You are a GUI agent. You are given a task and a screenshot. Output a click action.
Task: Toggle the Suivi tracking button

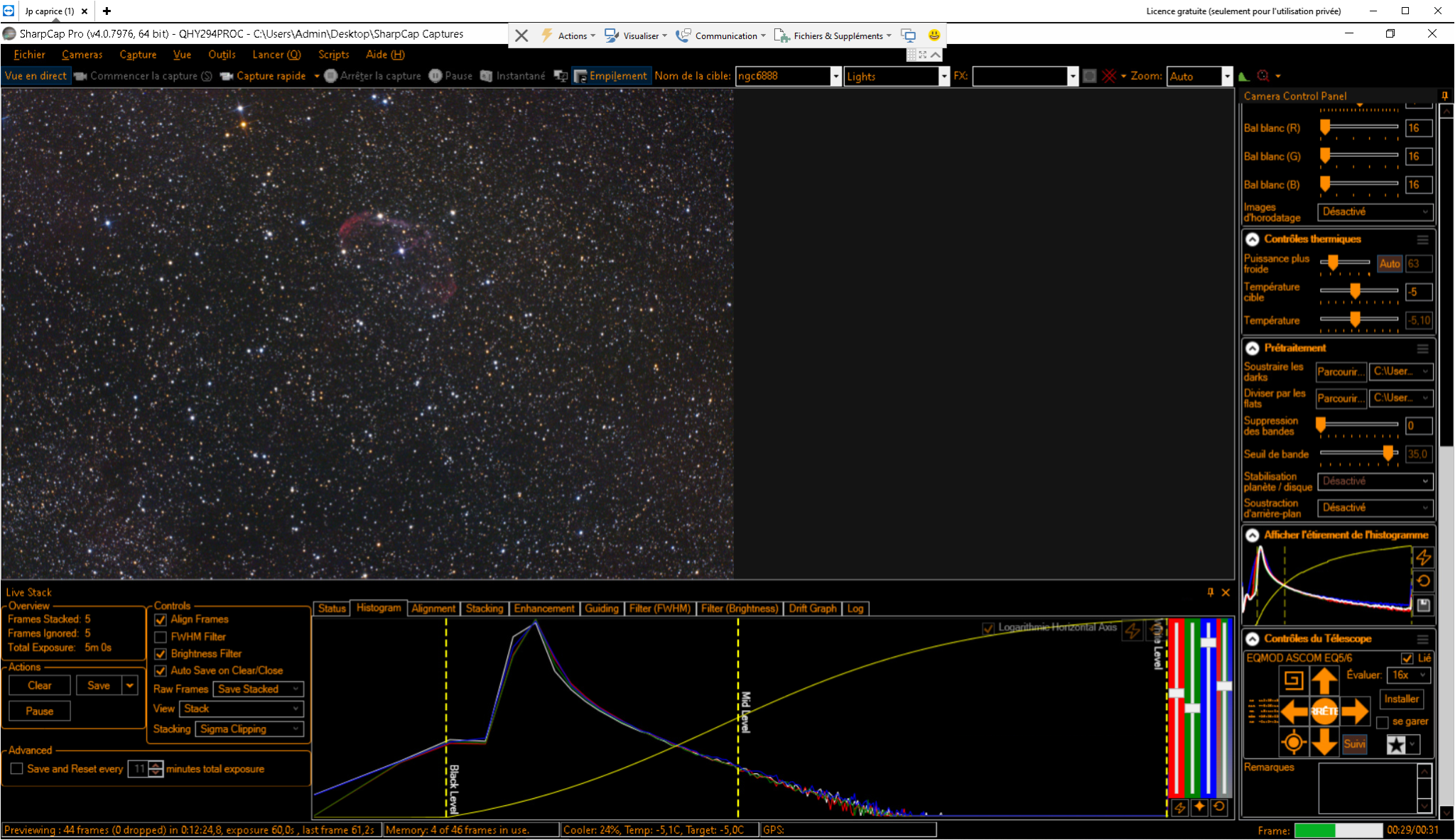(x=1354, y=743)
